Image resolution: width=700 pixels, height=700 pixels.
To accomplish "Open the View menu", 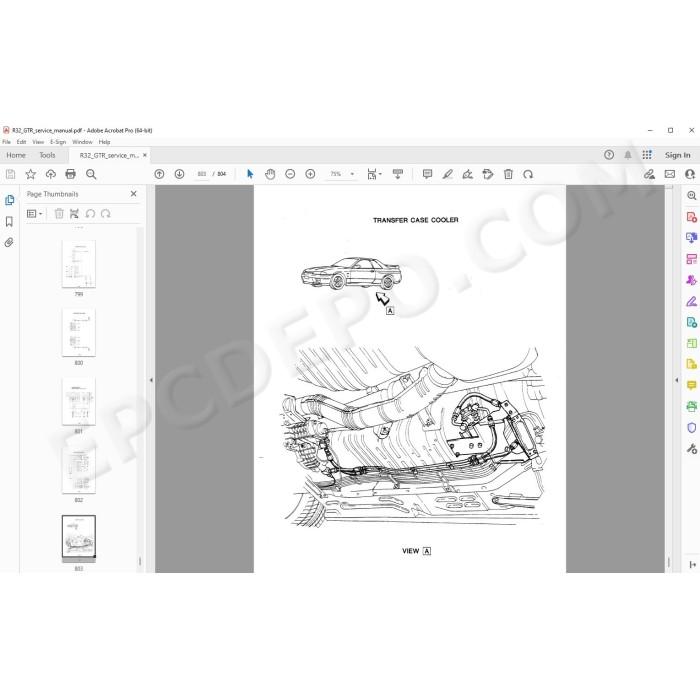I will tap(38, 142).
